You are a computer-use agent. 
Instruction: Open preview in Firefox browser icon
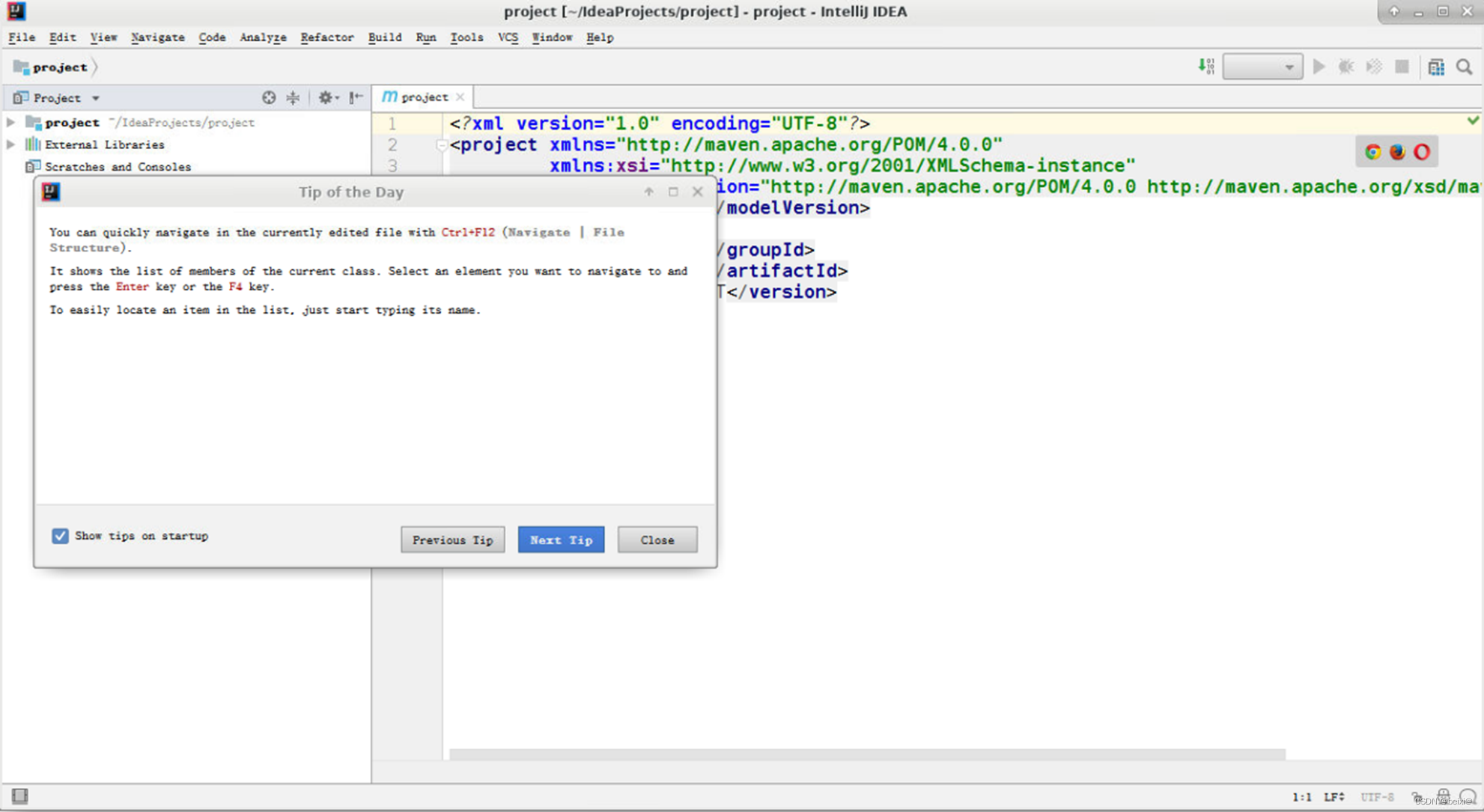1397,152
